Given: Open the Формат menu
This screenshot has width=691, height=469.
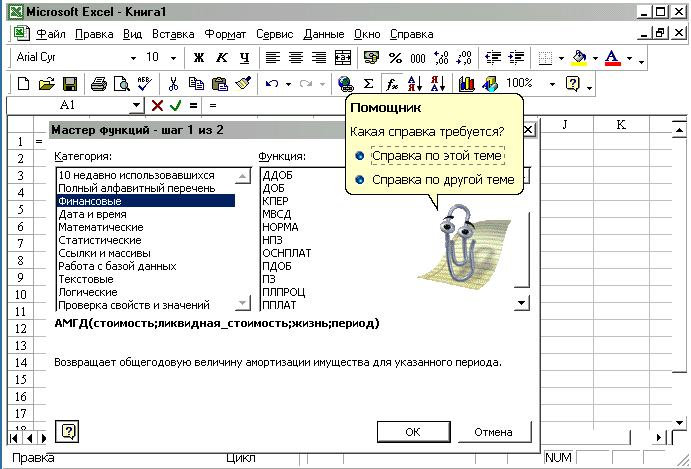Looking at the screenshot, I should point(225,34).
